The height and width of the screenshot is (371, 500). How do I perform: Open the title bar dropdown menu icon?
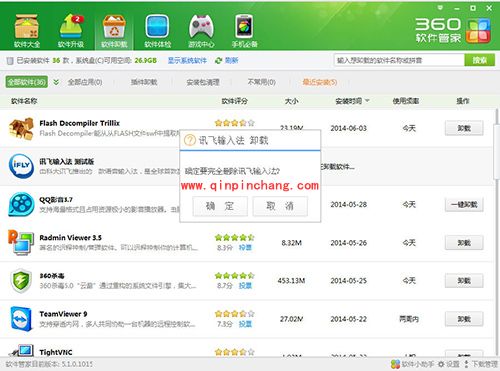440,8
